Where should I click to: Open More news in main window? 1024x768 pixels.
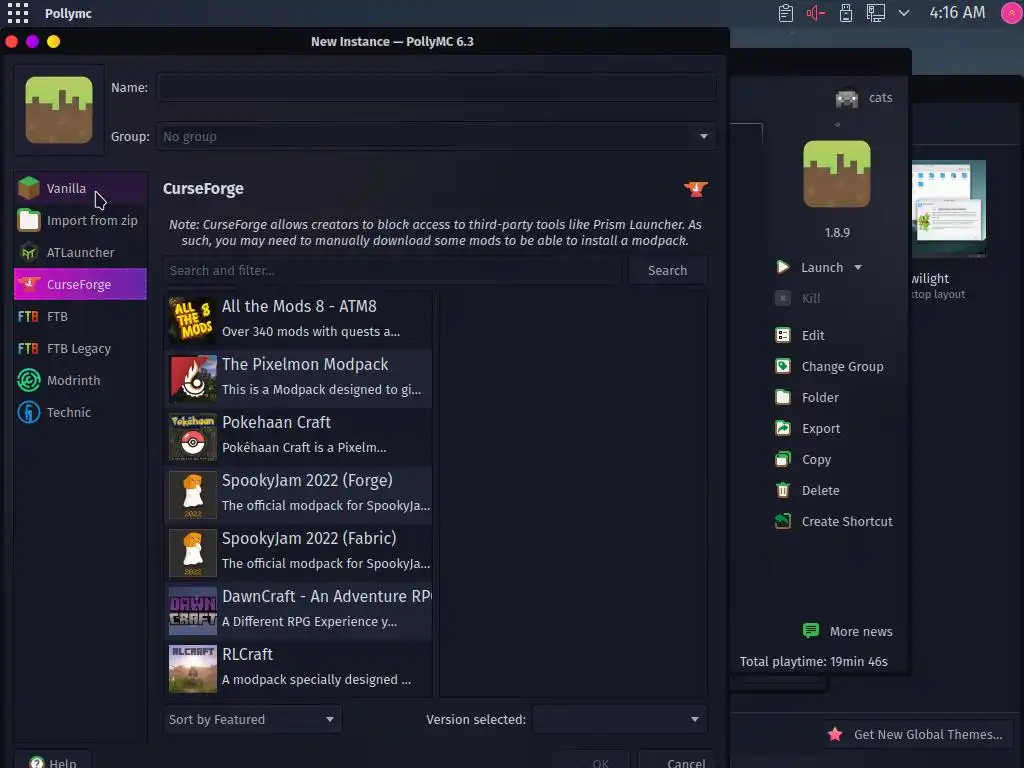pyautogui.click(x=848, y=631)
